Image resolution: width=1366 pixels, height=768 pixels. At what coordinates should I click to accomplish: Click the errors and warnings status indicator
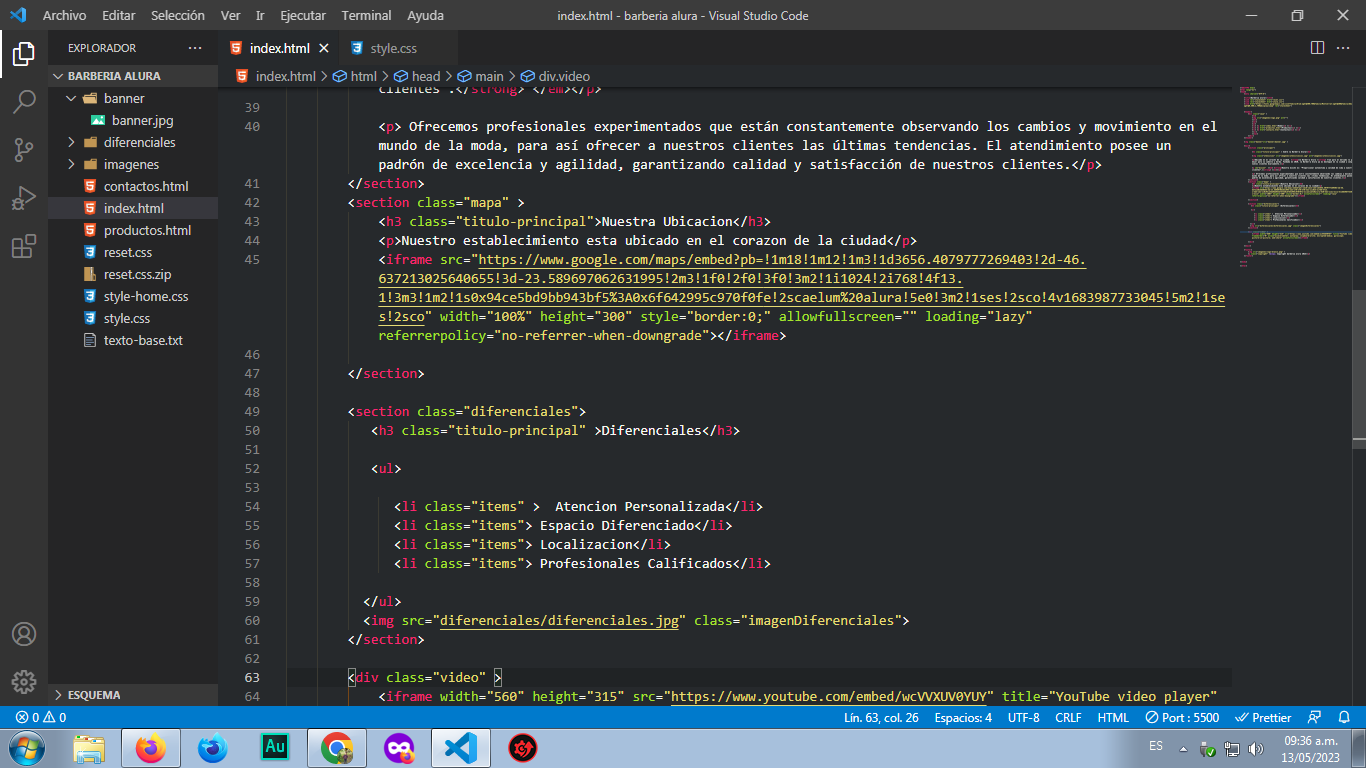41,717
